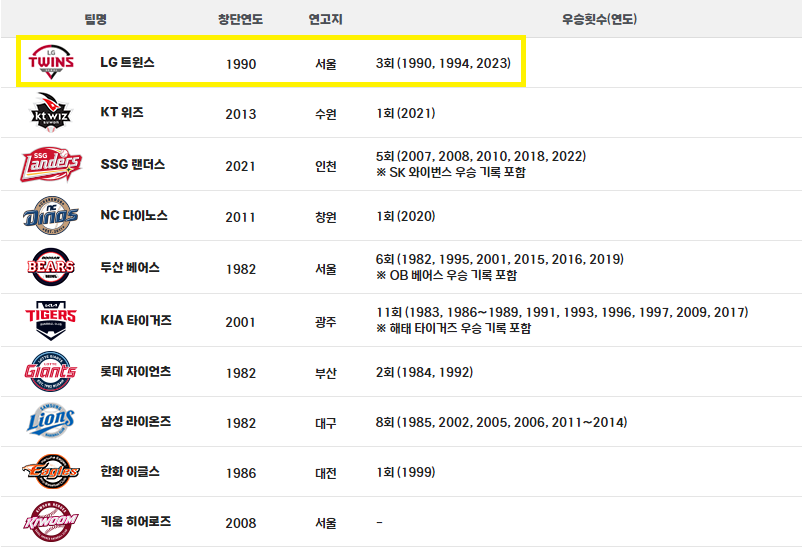The width and height of the screenshot is (802, 556).
Task: Select the team name '롯데 자이언츠'
Action: [136, 371]
